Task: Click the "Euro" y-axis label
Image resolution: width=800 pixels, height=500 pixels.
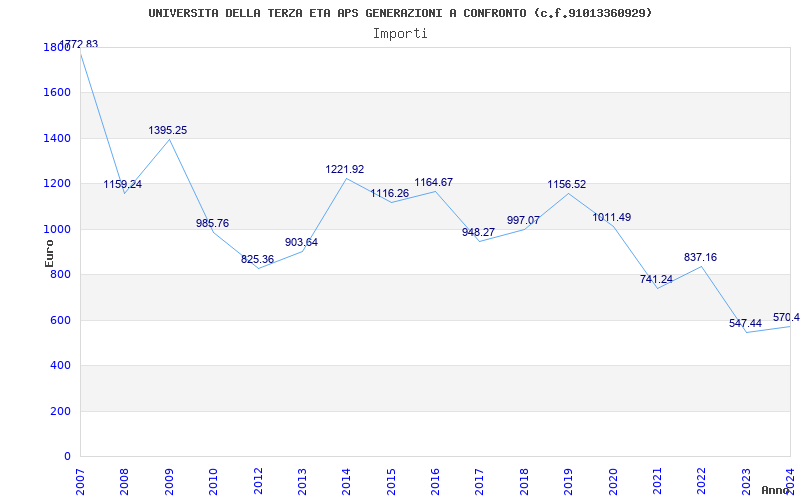Action: coord(49,253)
